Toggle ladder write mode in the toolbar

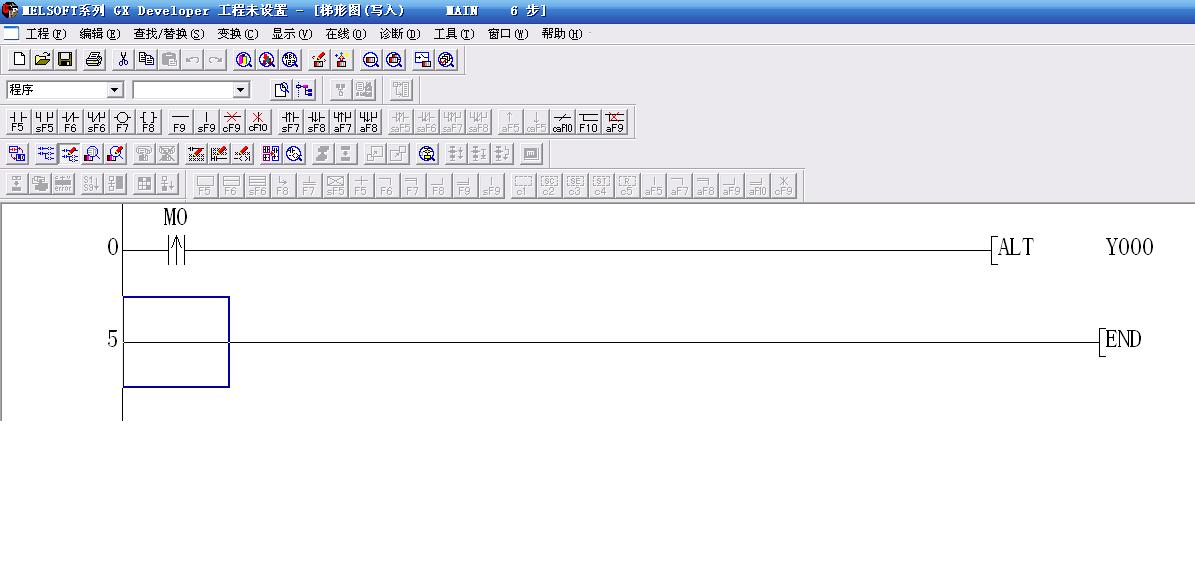click(x=70, y=154)
